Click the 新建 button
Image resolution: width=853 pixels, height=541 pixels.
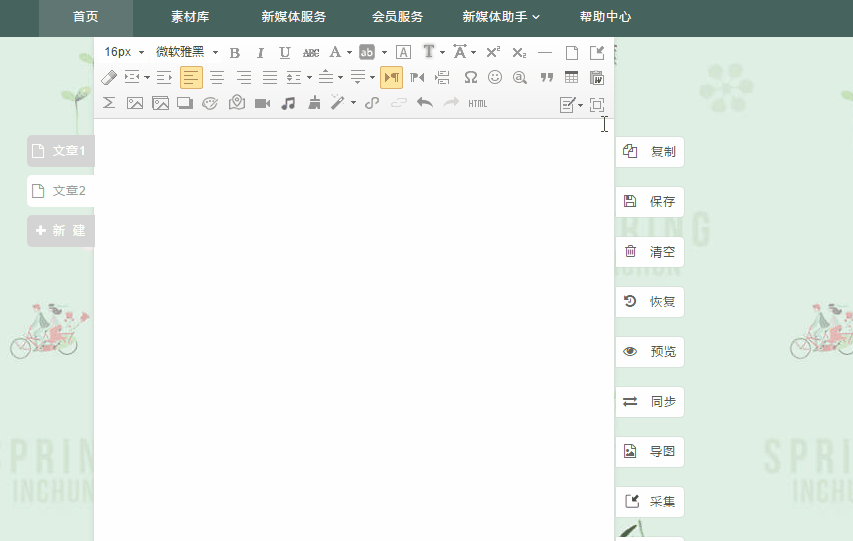click(x=61, y=231)
